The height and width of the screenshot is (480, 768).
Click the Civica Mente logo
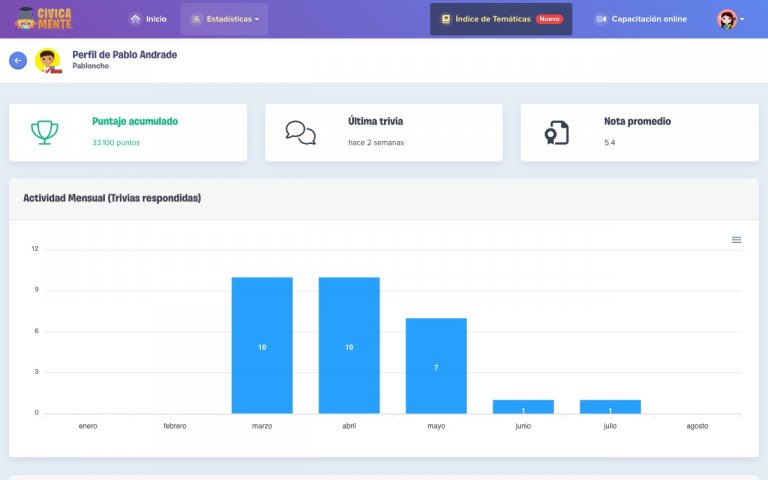click(x=44, y=19)
